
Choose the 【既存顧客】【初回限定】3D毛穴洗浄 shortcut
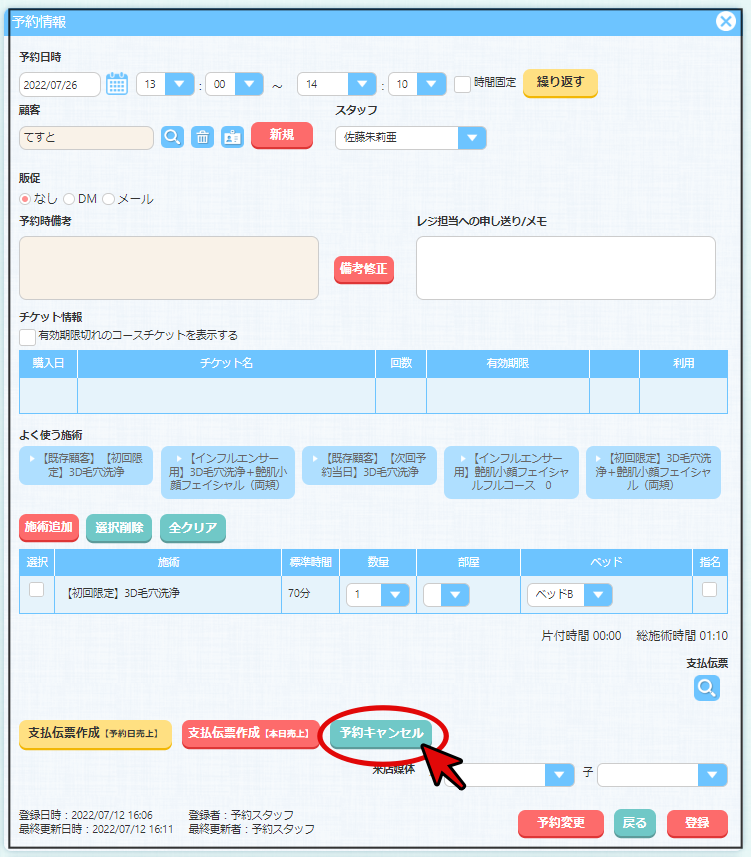(86, 465)
